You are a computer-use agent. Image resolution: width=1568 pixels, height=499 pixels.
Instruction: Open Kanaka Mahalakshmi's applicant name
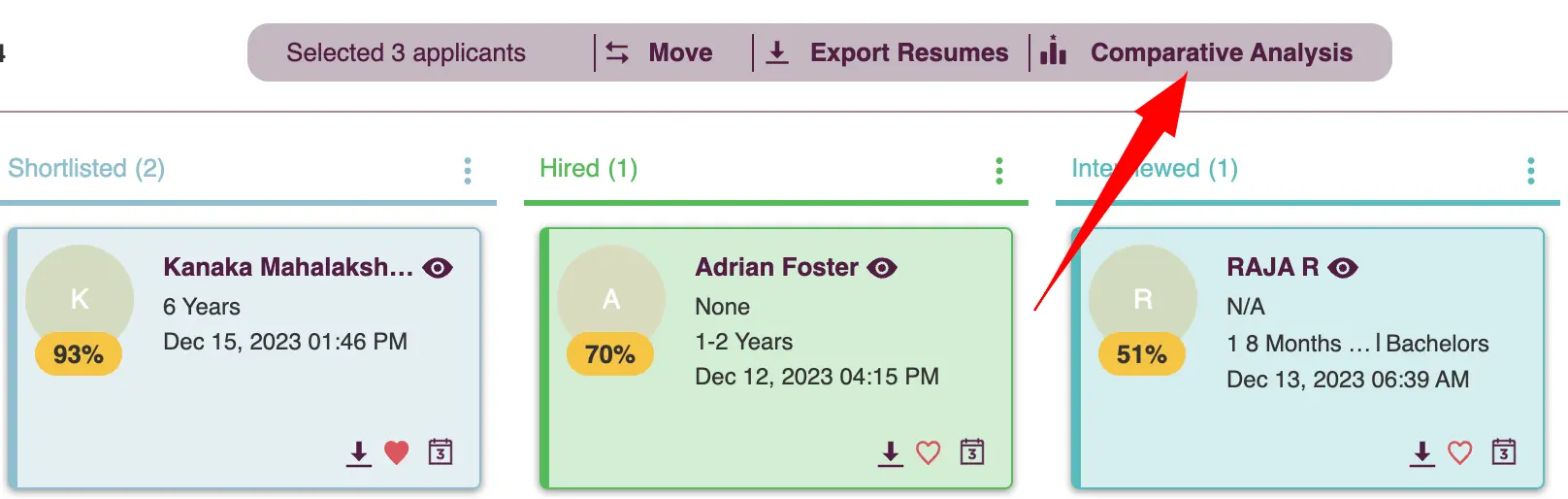[288, 267]
